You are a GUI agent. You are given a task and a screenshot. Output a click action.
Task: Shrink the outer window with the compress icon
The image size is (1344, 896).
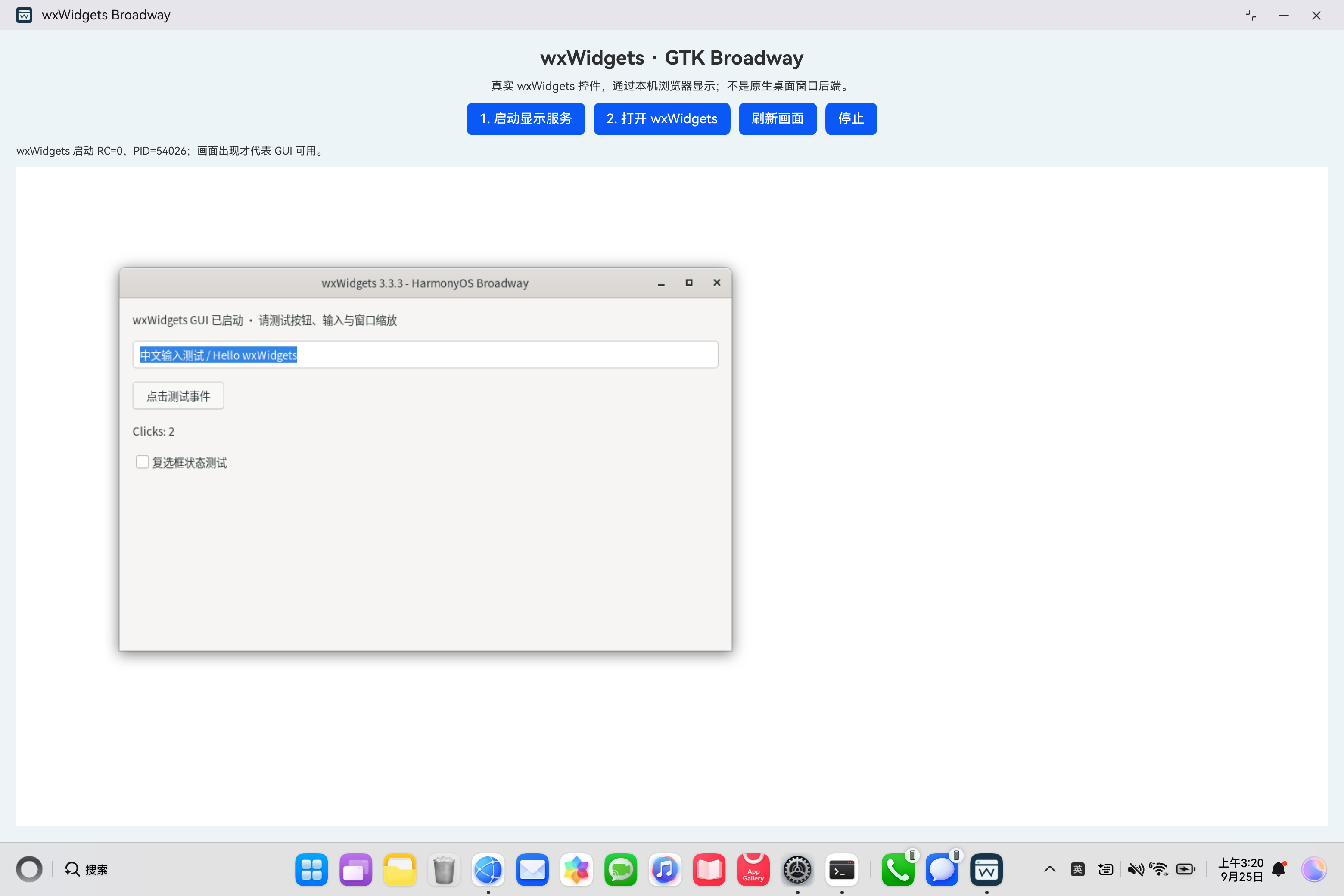(1251, 16)
